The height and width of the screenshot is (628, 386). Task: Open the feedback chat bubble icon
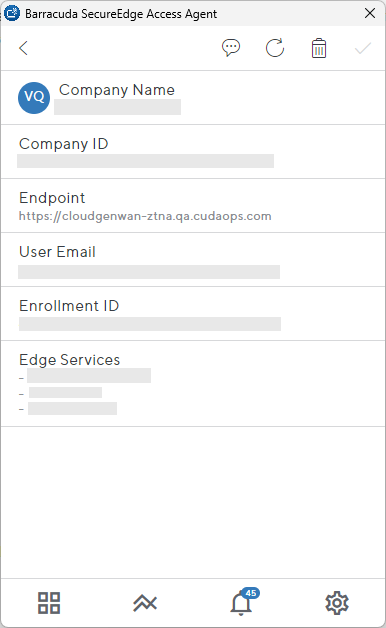231,48
